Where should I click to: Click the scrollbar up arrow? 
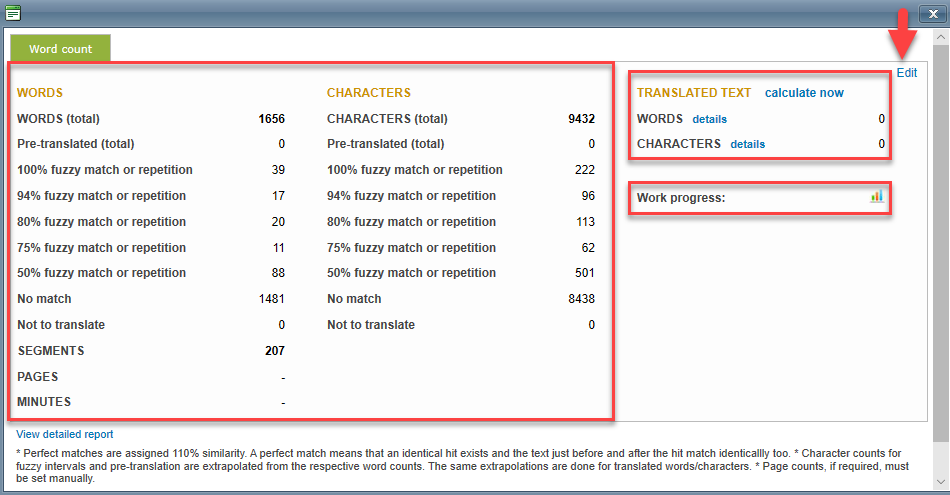click(940, 37)
